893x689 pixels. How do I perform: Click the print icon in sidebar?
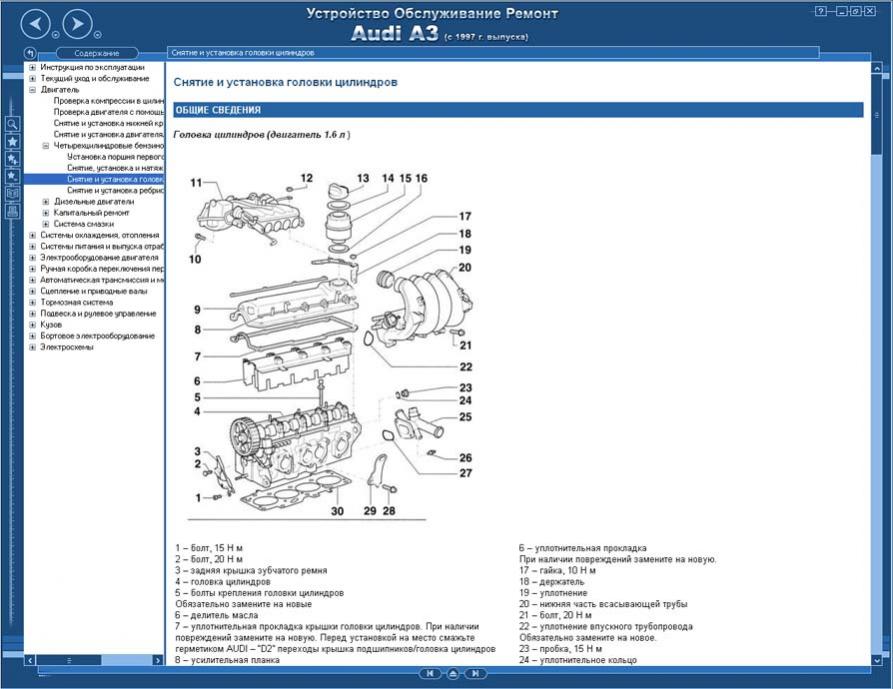point(13,211)
